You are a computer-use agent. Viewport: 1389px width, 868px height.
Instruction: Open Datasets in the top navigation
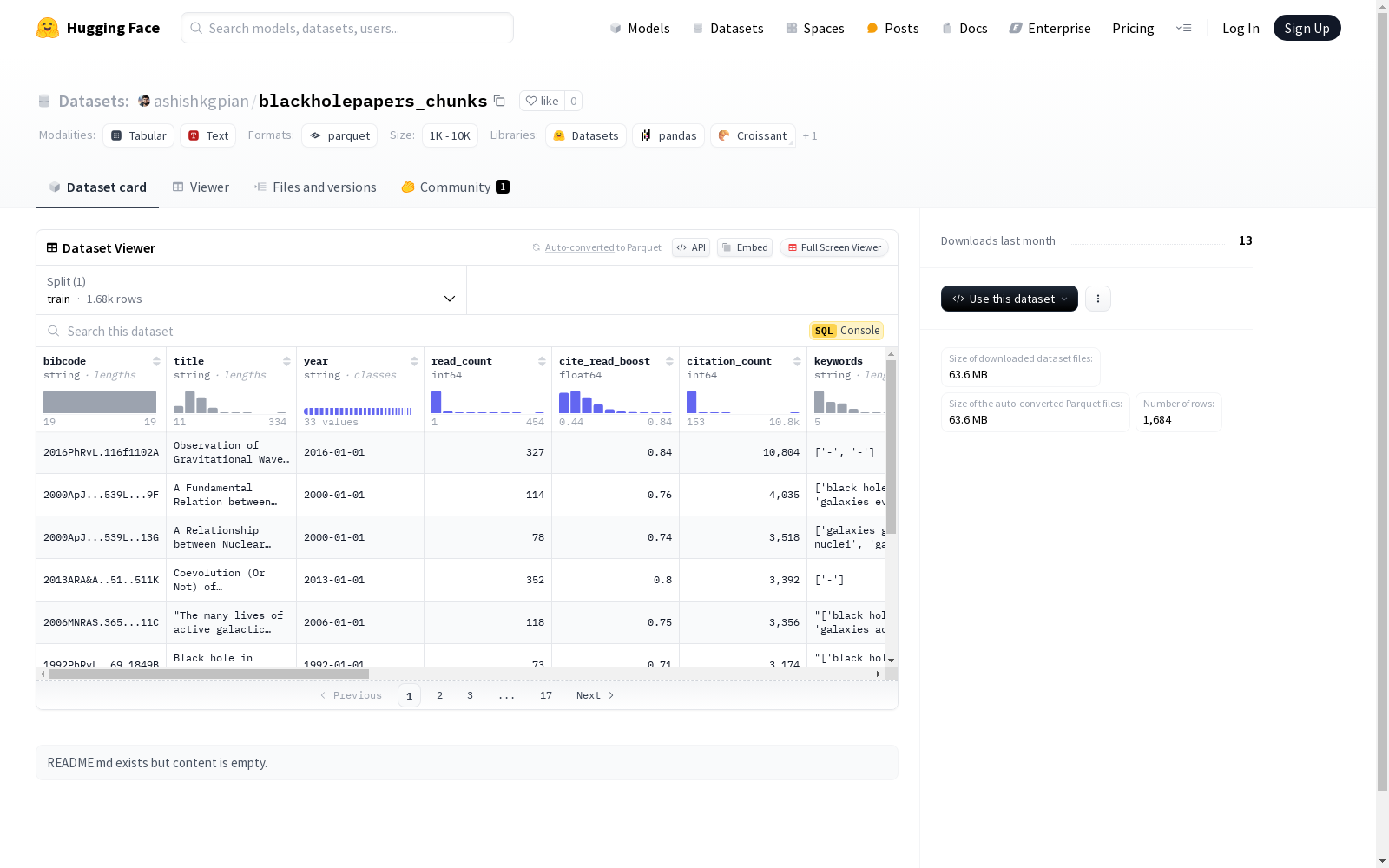pos(727,28)
